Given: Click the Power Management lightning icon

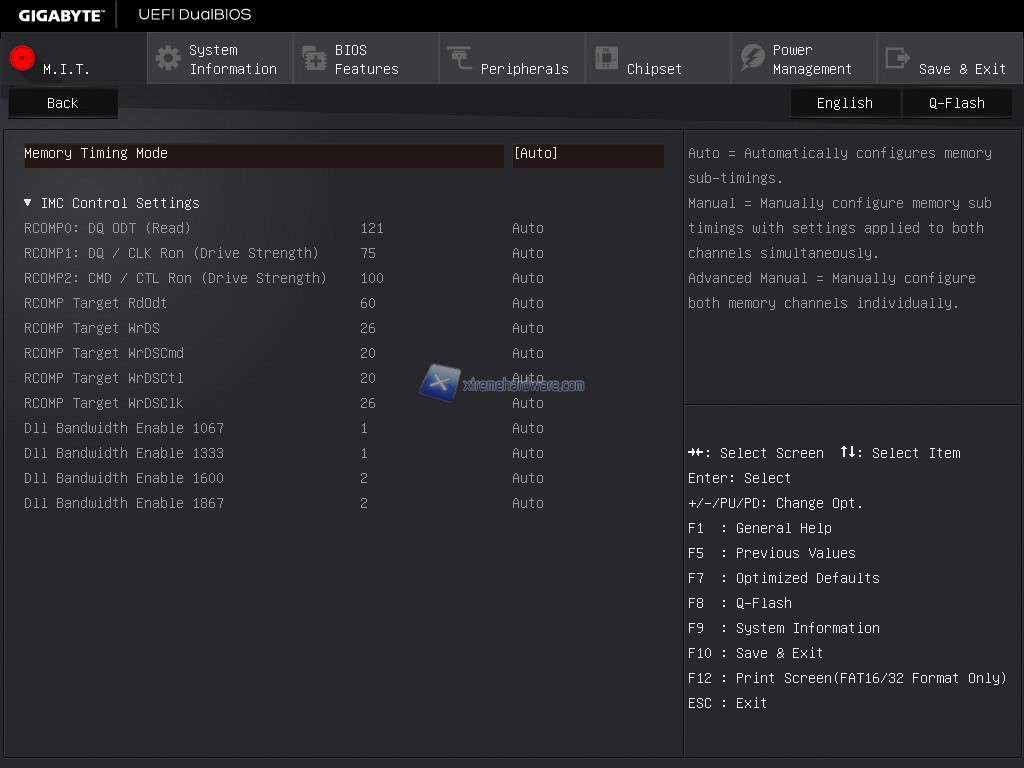Looking at the screenshot, I should (752, 58).
